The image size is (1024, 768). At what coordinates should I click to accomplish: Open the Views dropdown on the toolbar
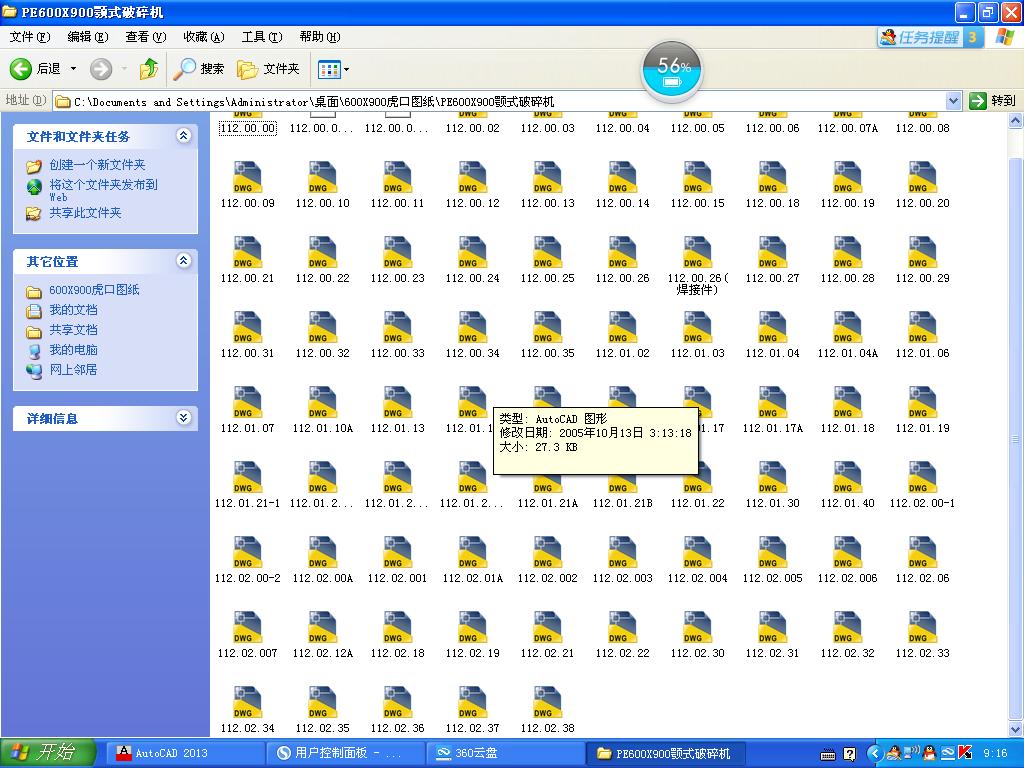[347, 70]
